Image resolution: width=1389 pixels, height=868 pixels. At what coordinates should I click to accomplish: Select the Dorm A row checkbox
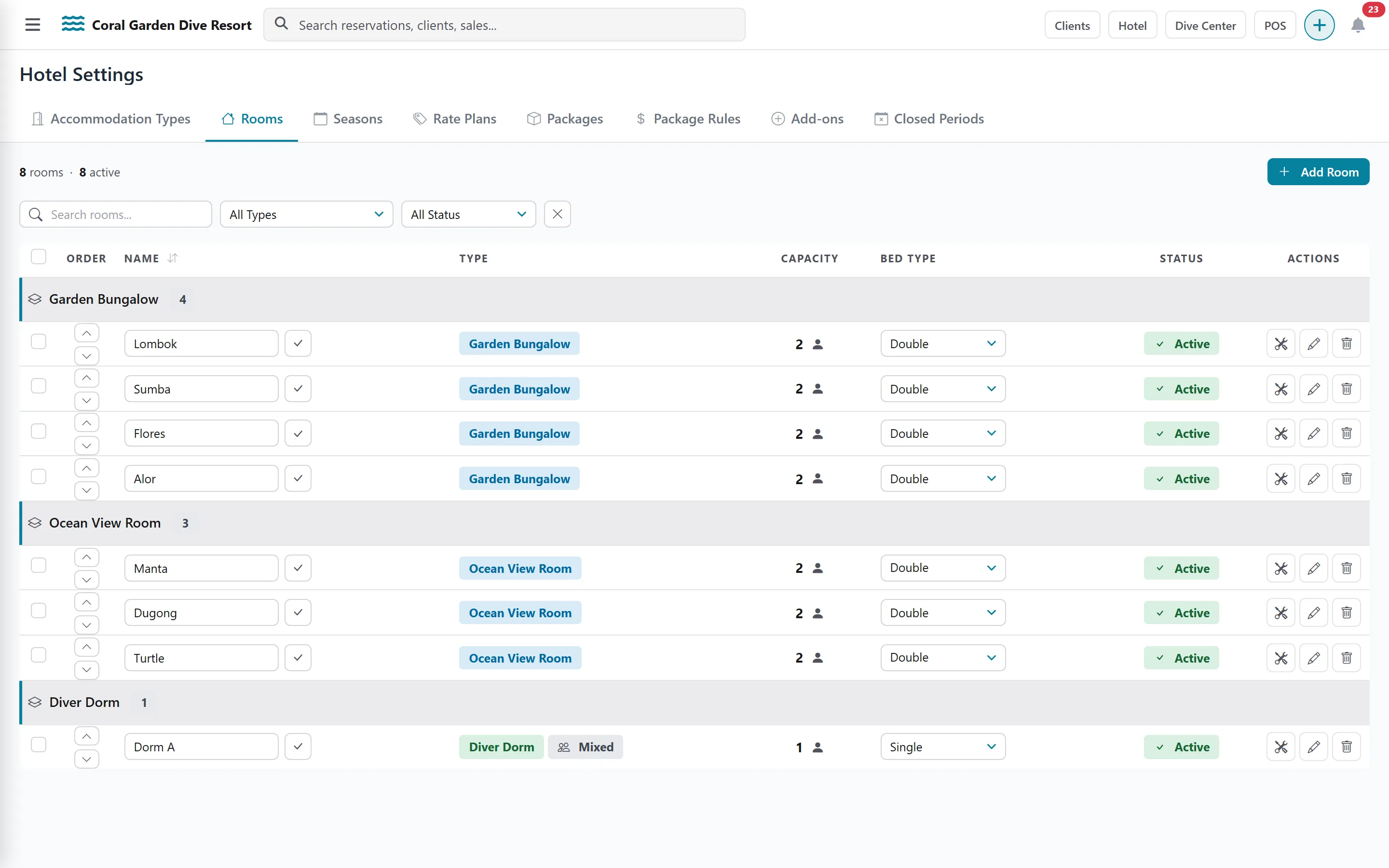point(39,745)
